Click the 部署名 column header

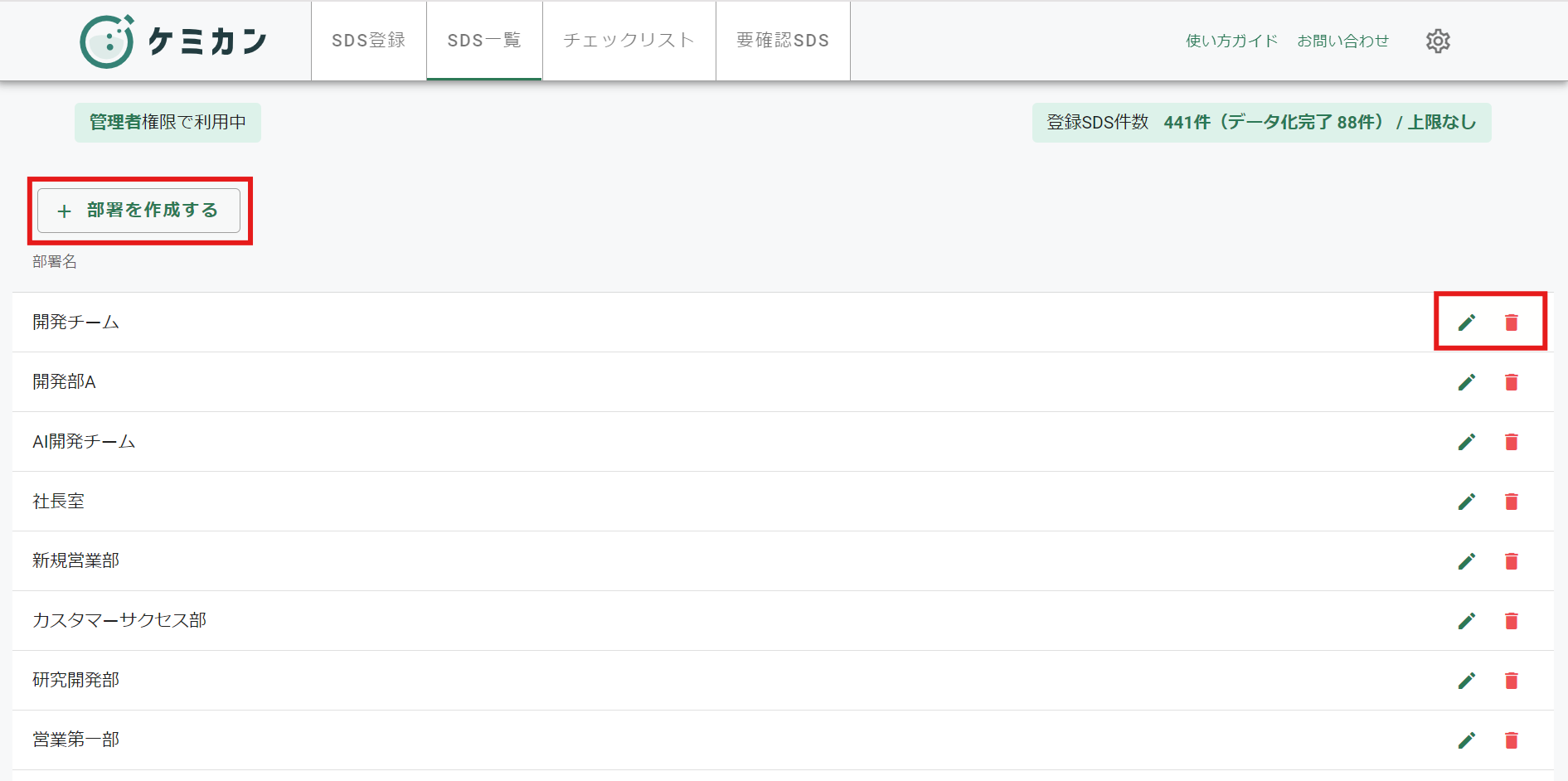pos(55,262)
